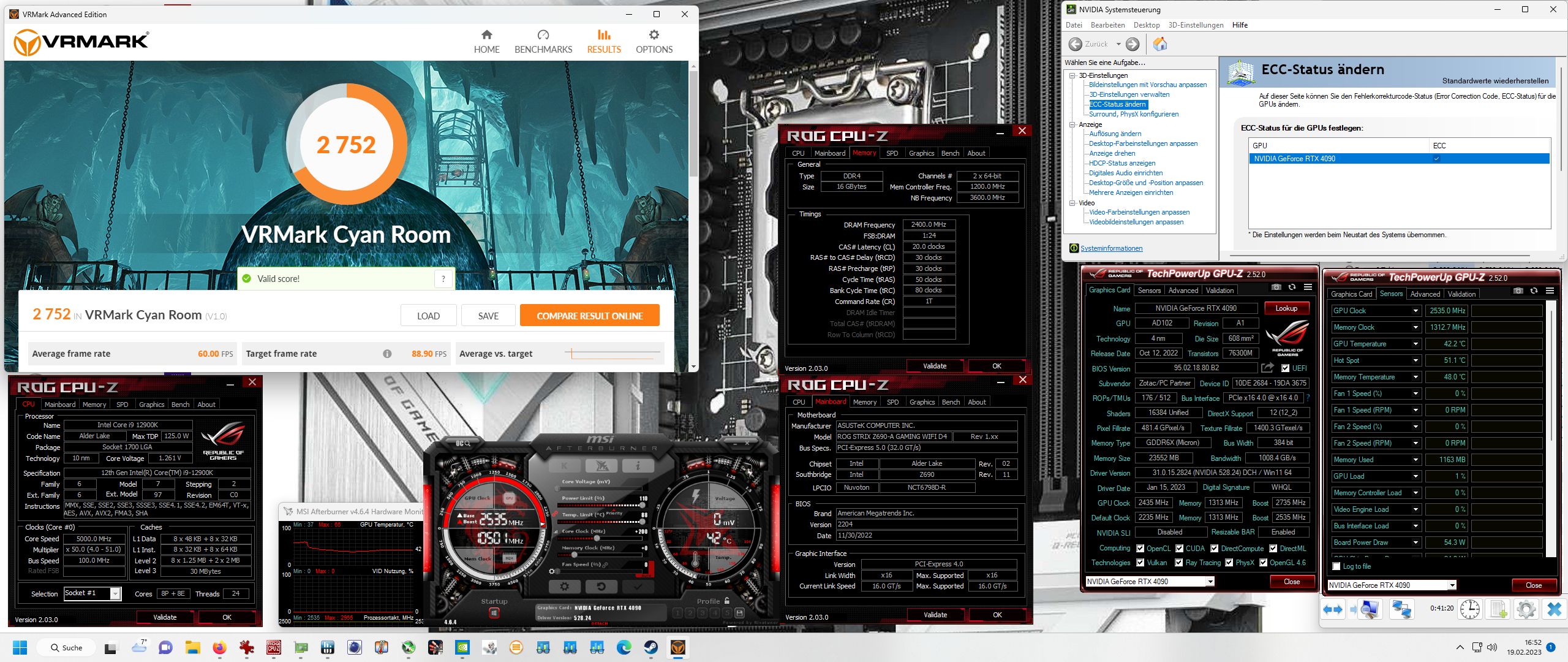Click the target frame rate info icon

387,354
